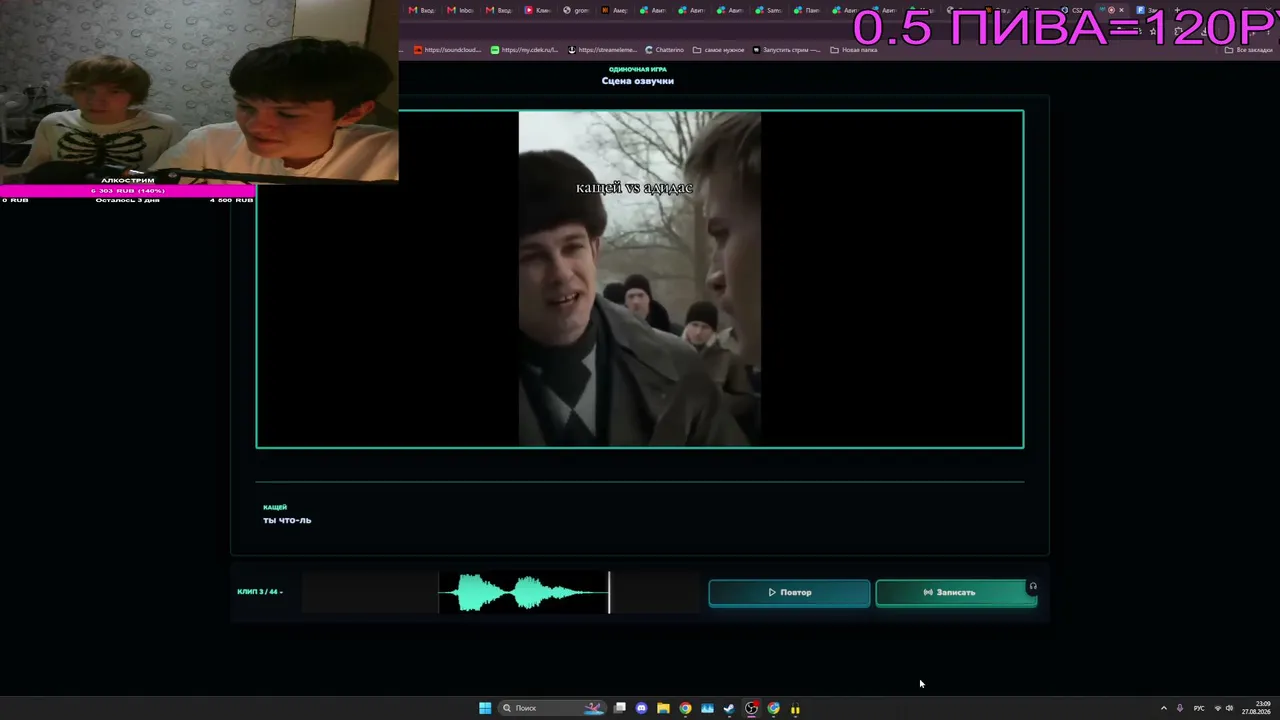Open the Windows Start menu
Viewport: 1280px width, 720px height.
pyautogui.click(x=485, y=708)
